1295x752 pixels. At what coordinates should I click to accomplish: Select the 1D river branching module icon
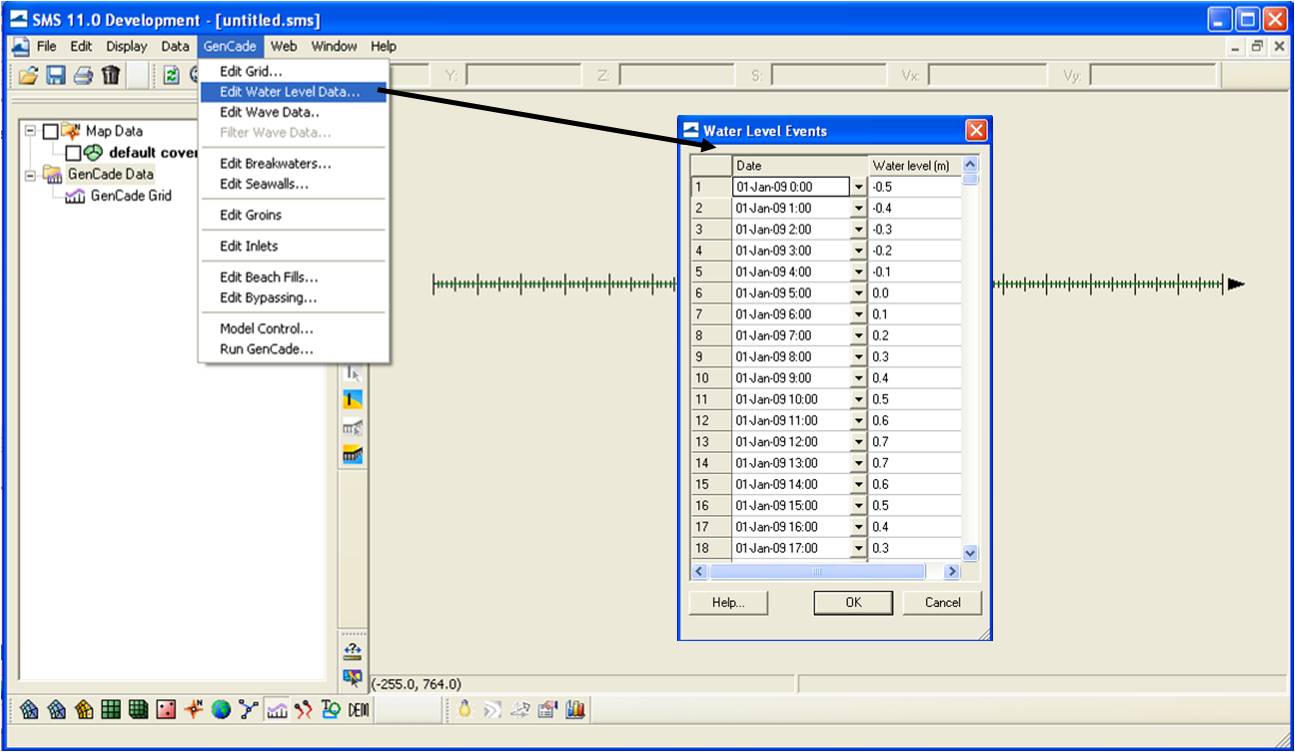click(249, 710)
